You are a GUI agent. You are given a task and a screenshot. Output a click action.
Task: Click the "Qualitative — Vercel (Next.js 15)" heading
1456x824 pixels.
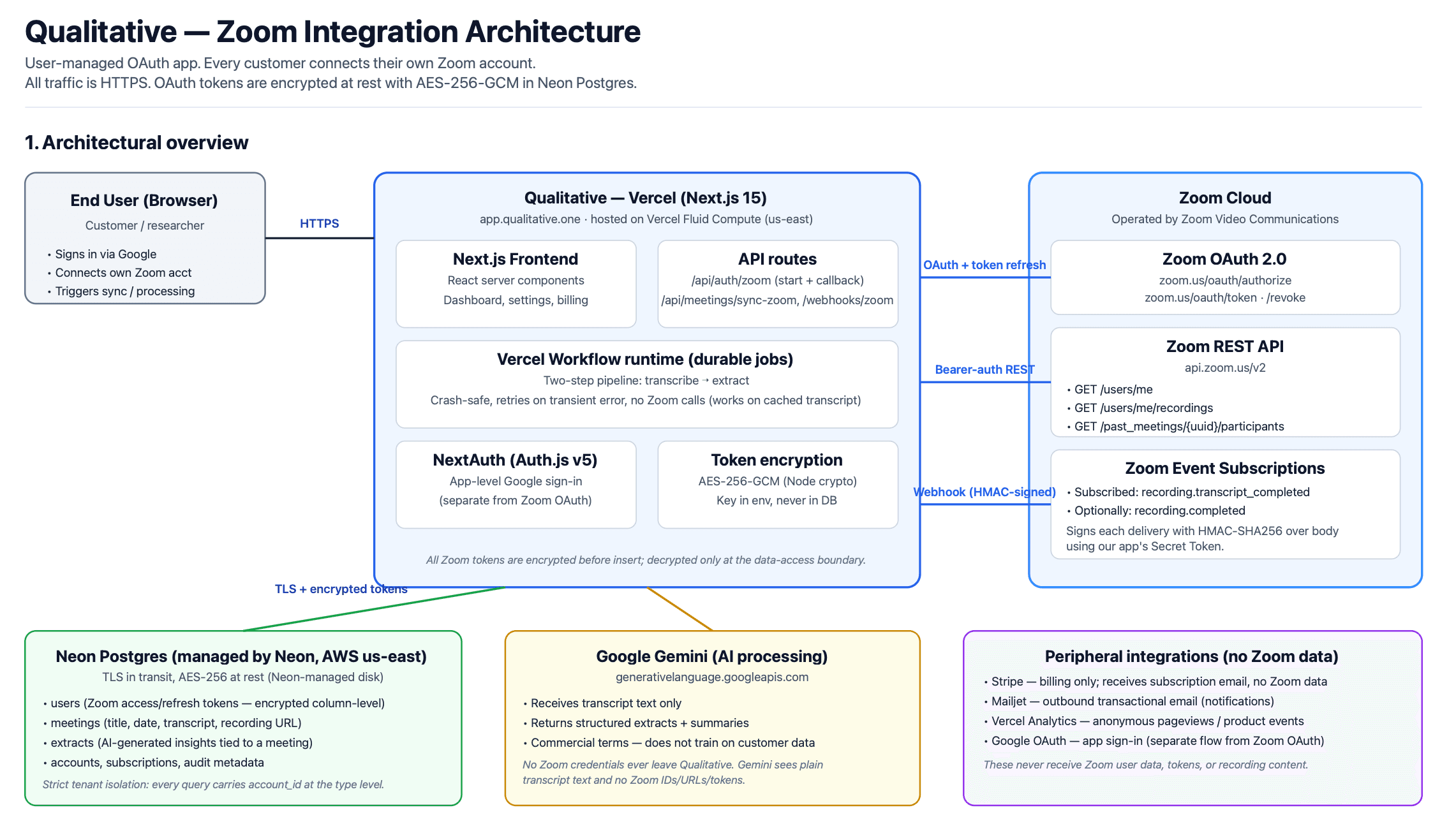(x=646, y=198)
